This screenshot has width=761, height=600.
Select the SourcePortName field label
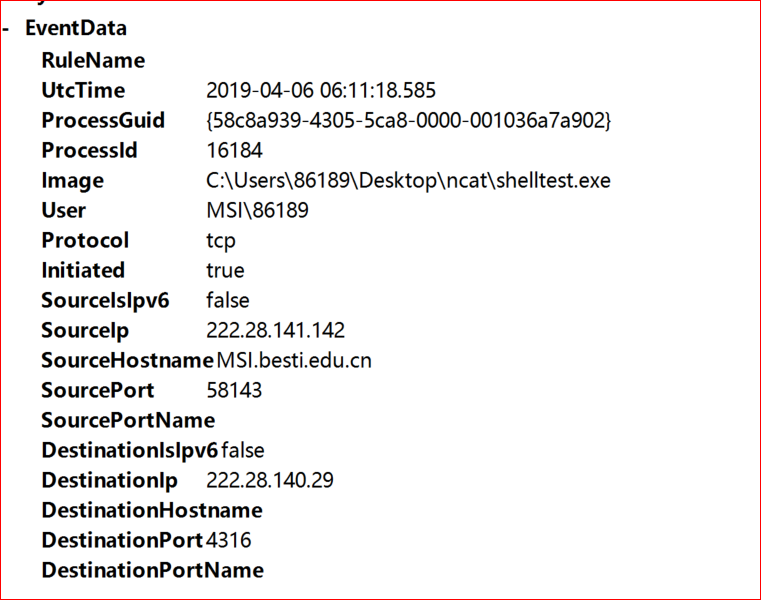[x=128, y=420]
